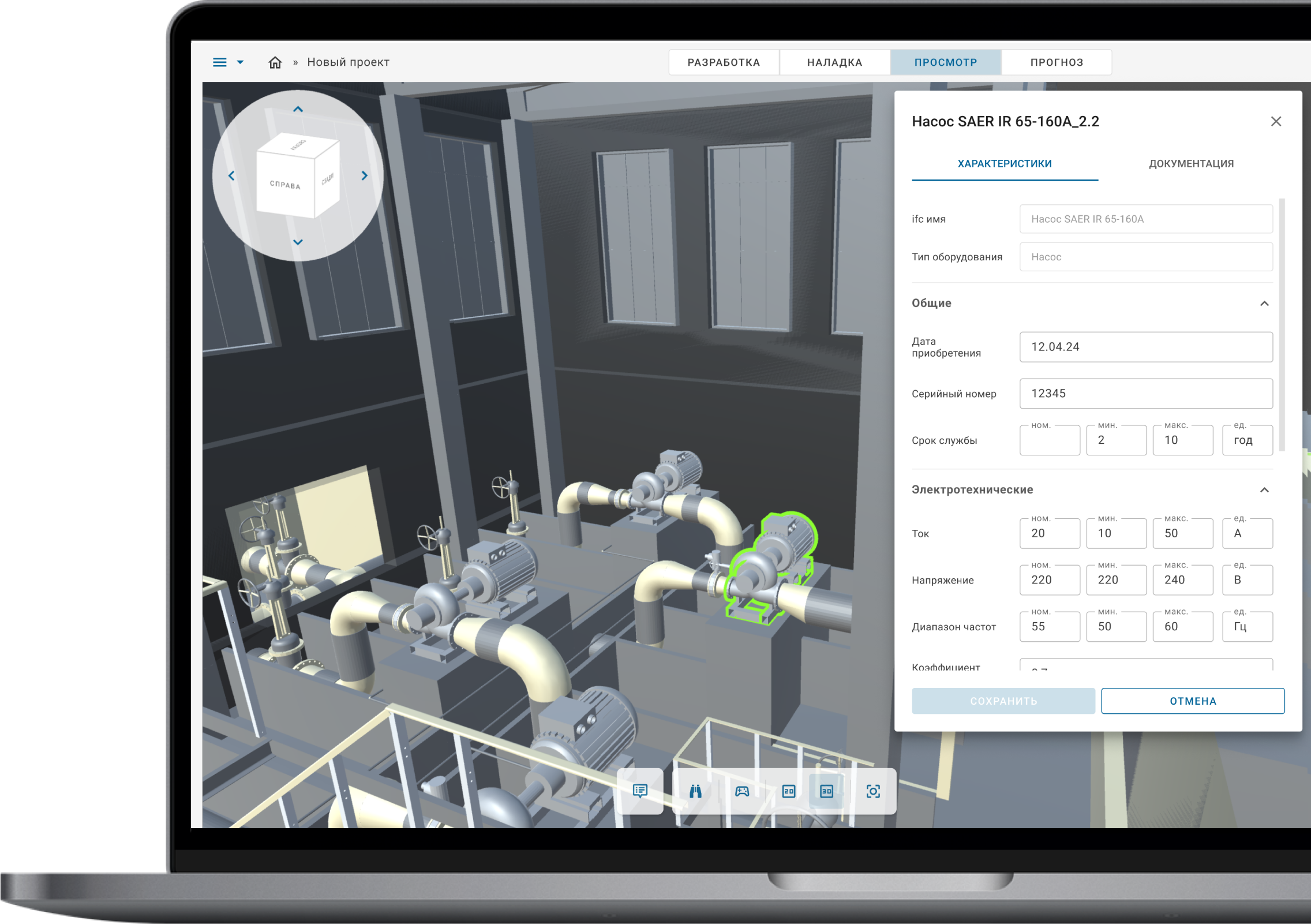The width and height of the screenshot is (1311, 924).
Task: Go to the home icon
Action: [x=275, y=62]
